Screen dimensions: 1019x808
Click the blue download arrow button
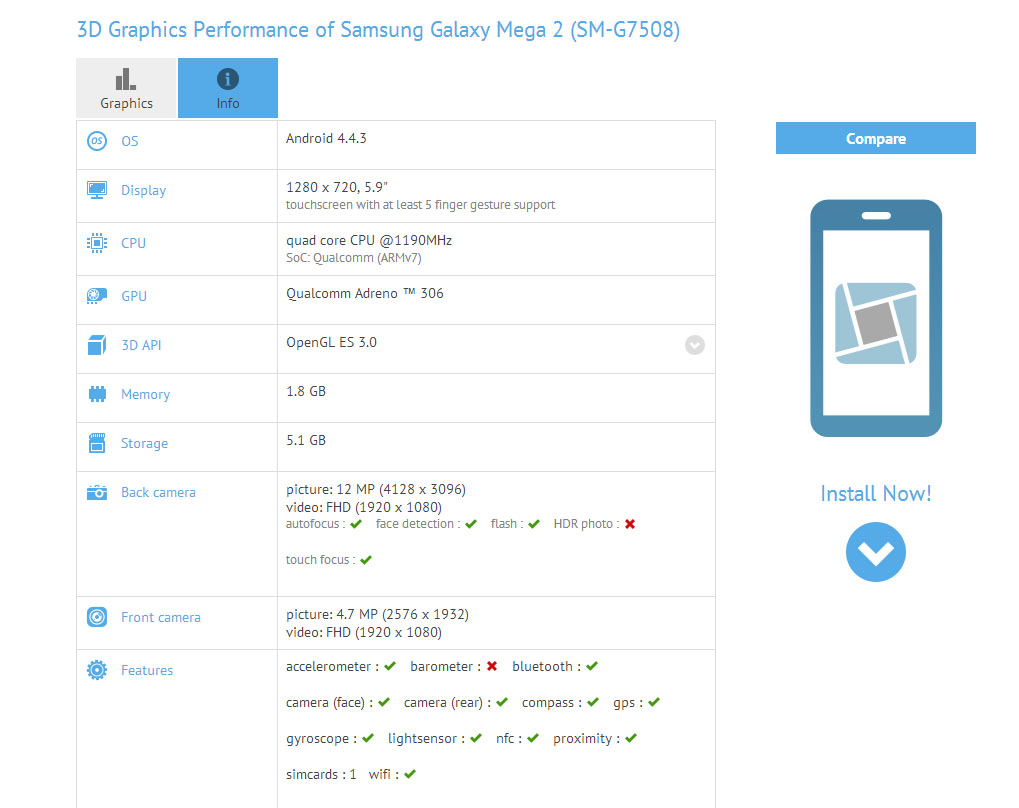coord(875,552)
